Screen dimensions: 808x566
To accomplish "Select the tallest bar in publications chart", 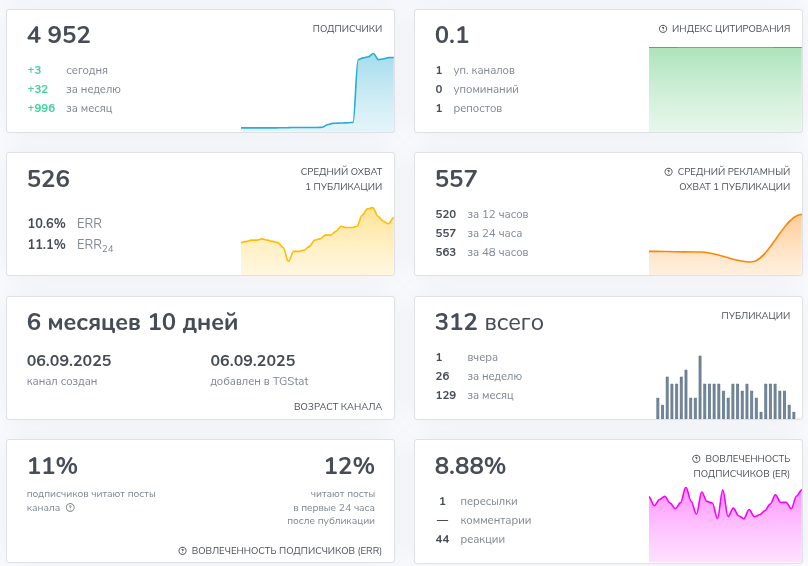I will pos(700,387).
